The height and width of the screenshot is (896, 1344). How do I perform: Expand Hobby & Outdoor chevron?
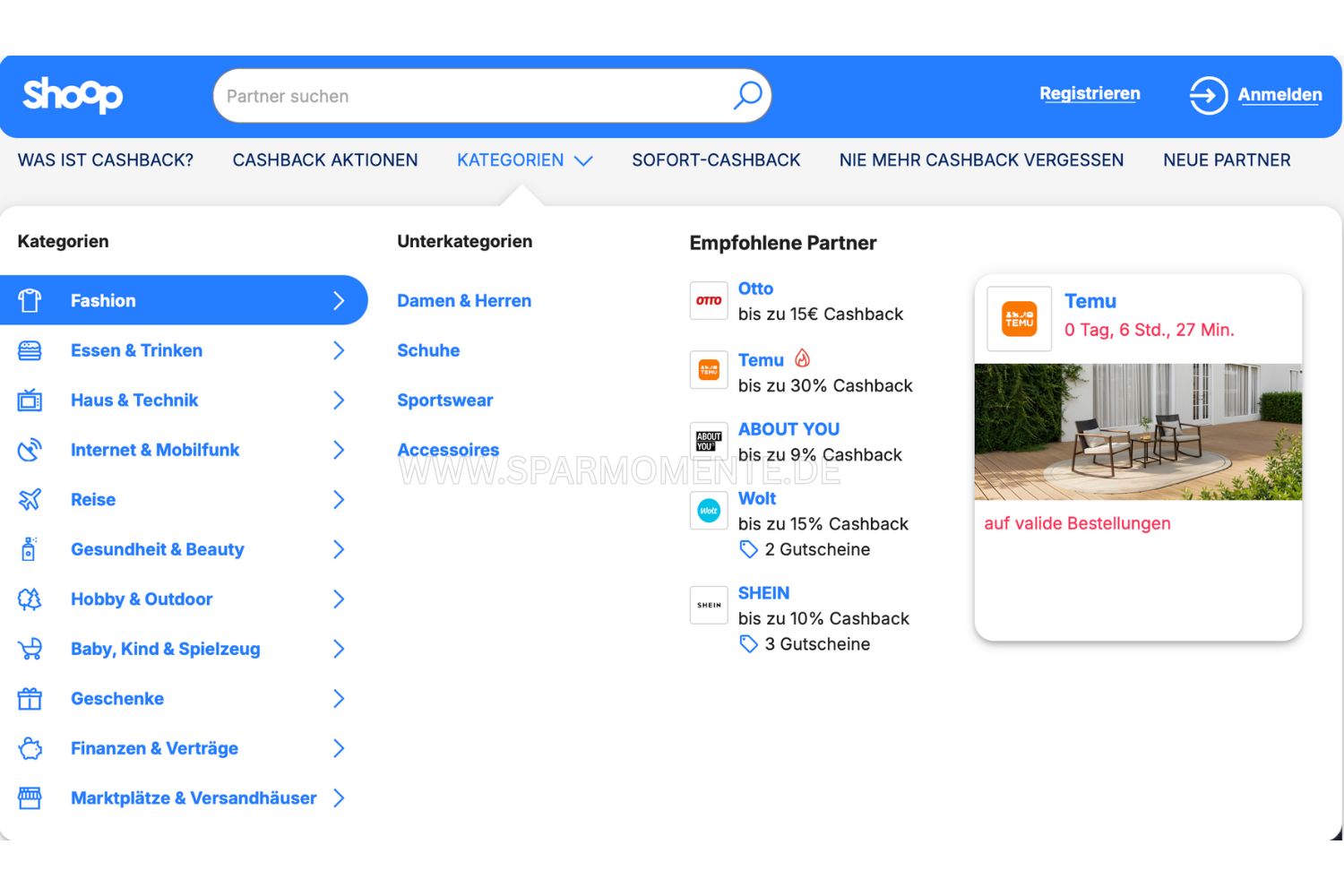tap(339, 599)
